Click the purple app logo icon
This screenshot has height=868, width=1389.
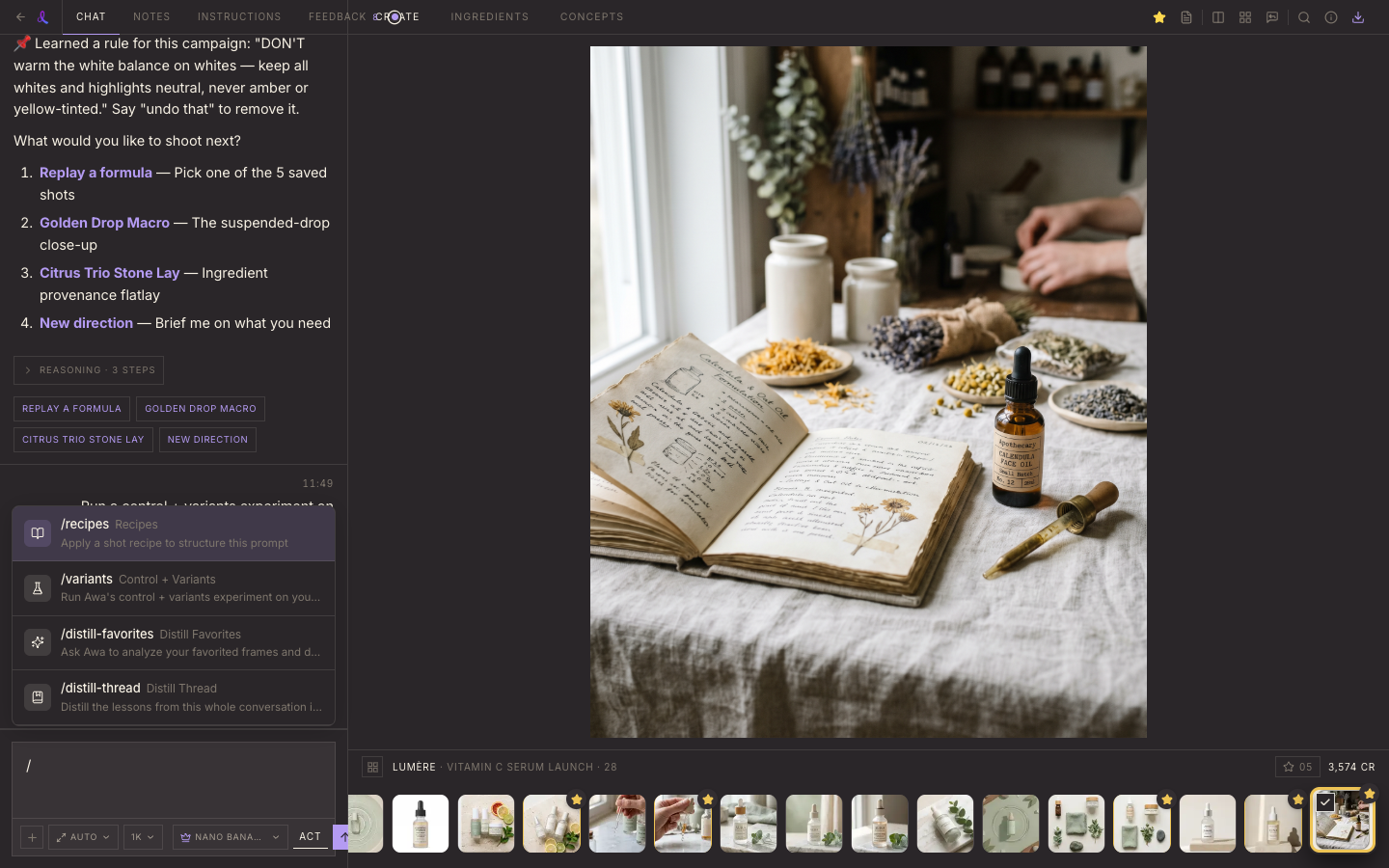click(42, 17)
